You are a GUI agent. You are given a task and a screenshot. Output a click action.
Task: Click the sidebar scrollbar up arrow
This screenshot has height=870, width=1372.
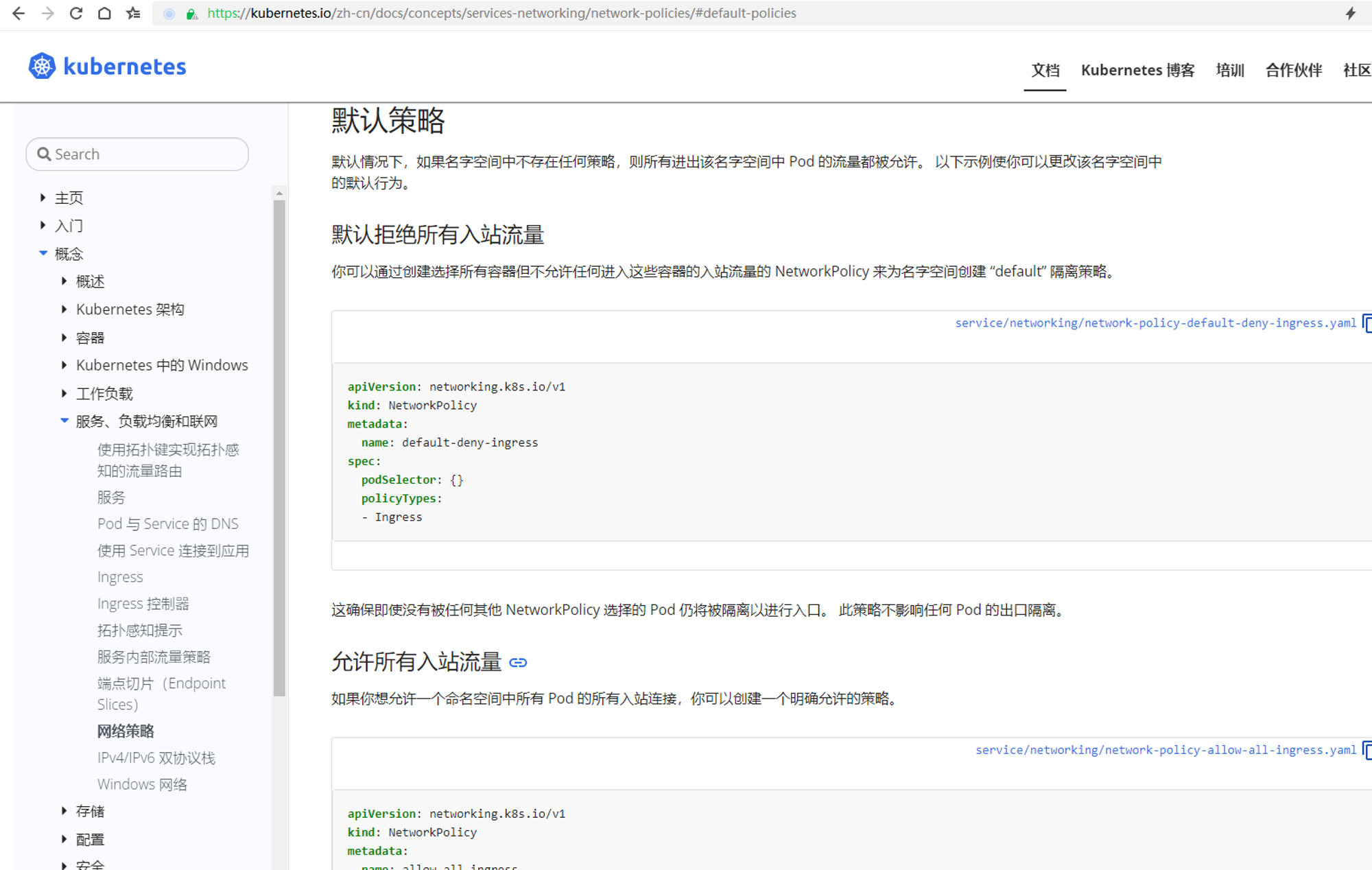point(279,193)
